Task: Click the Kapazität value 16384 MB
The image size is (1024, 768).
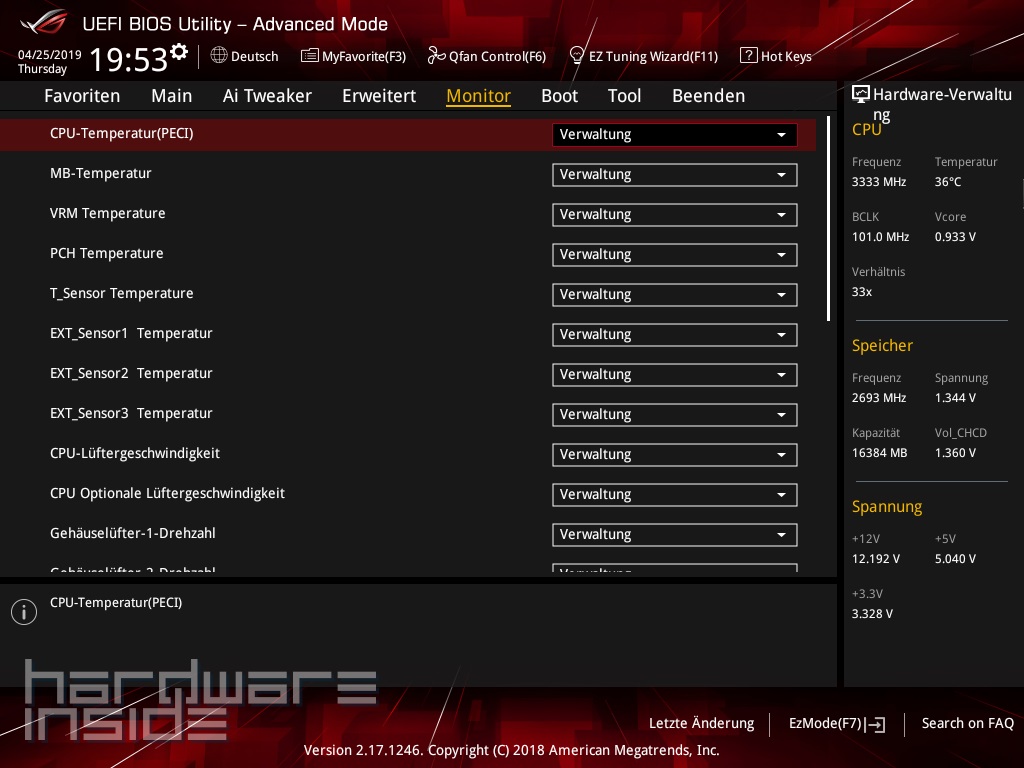Action: tap(880, 453)
